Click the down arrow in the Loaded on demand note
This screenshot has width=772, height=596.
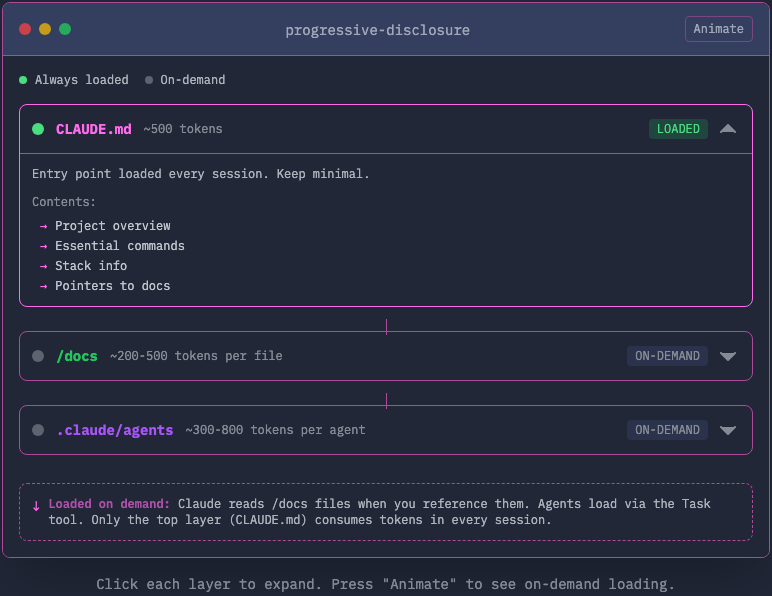click(x=36, y=506)
